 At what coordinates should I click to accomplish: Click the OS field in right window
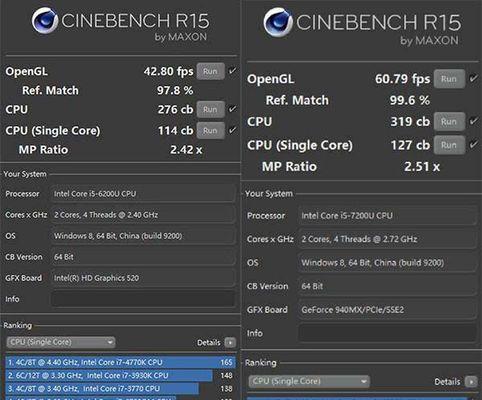(x=387, y=263)
